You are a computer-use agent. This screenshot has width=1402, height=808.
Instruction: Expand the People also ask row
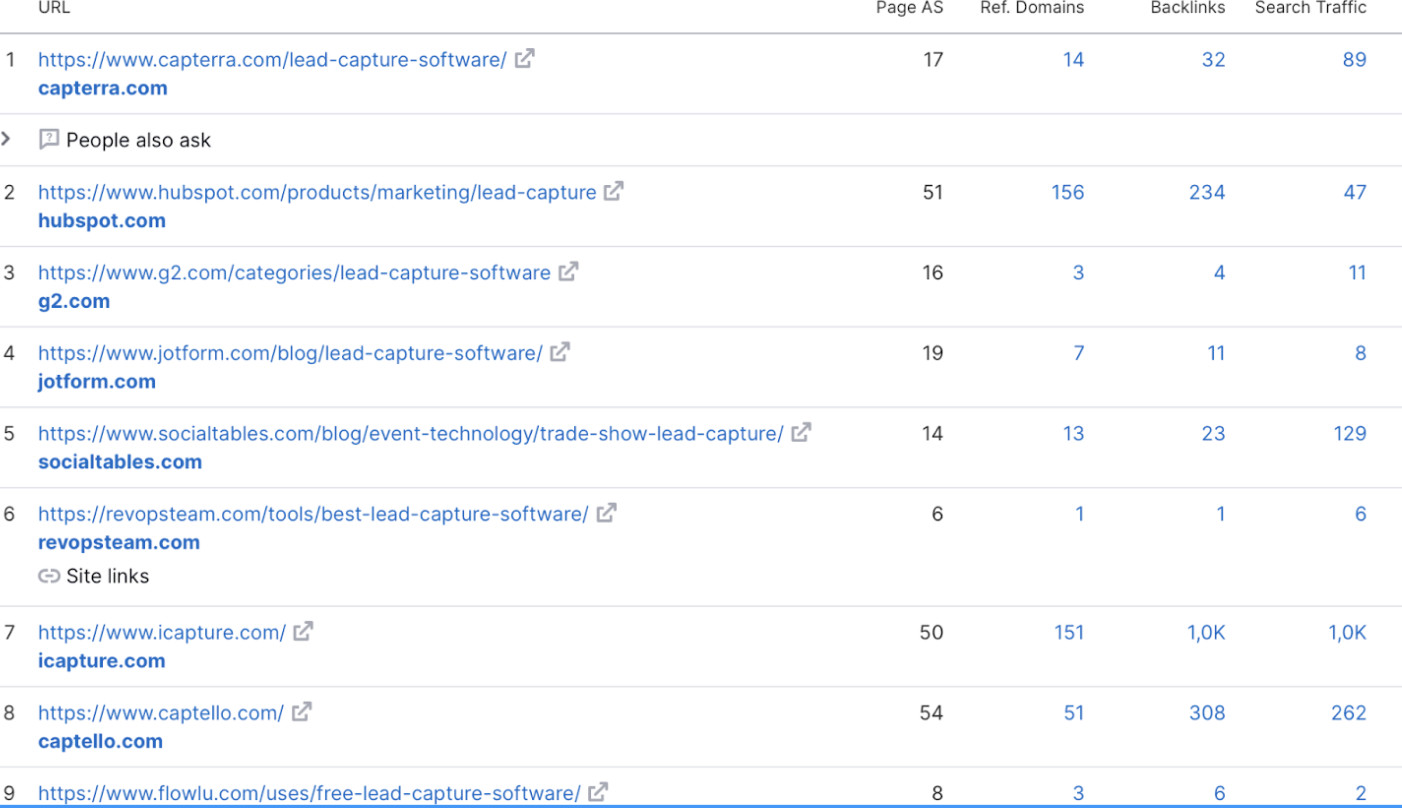coord(7,139)
